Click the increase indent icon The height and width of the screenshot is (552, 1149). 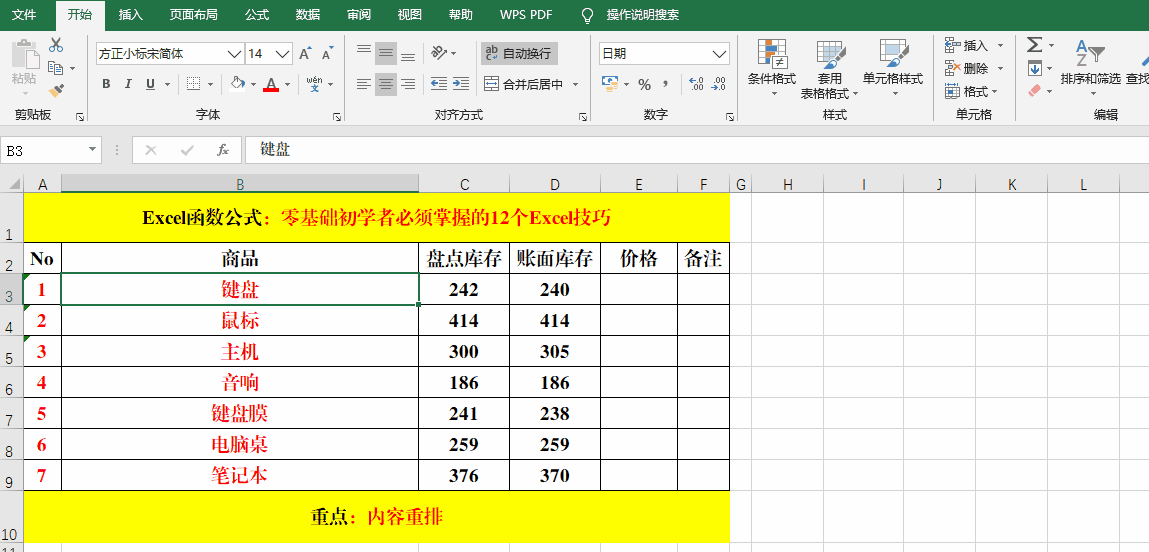460,84
